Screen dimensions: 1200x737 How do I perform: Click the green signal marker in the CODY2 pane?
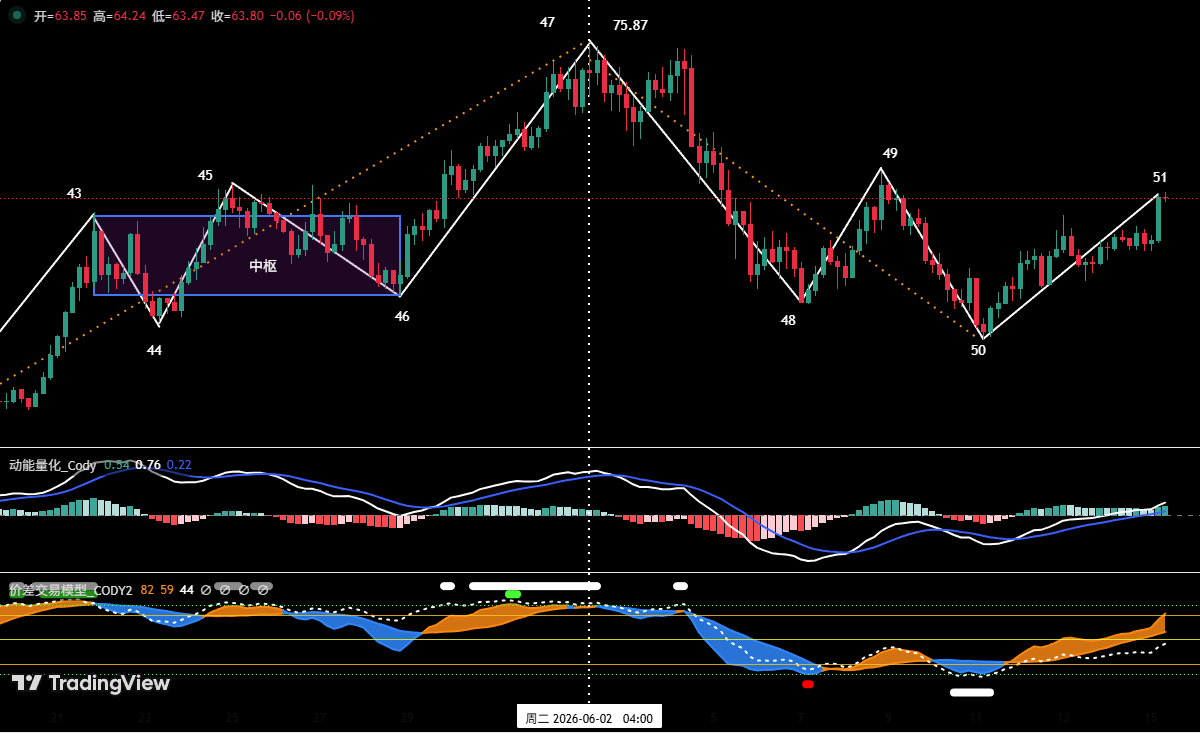[513, 594]
